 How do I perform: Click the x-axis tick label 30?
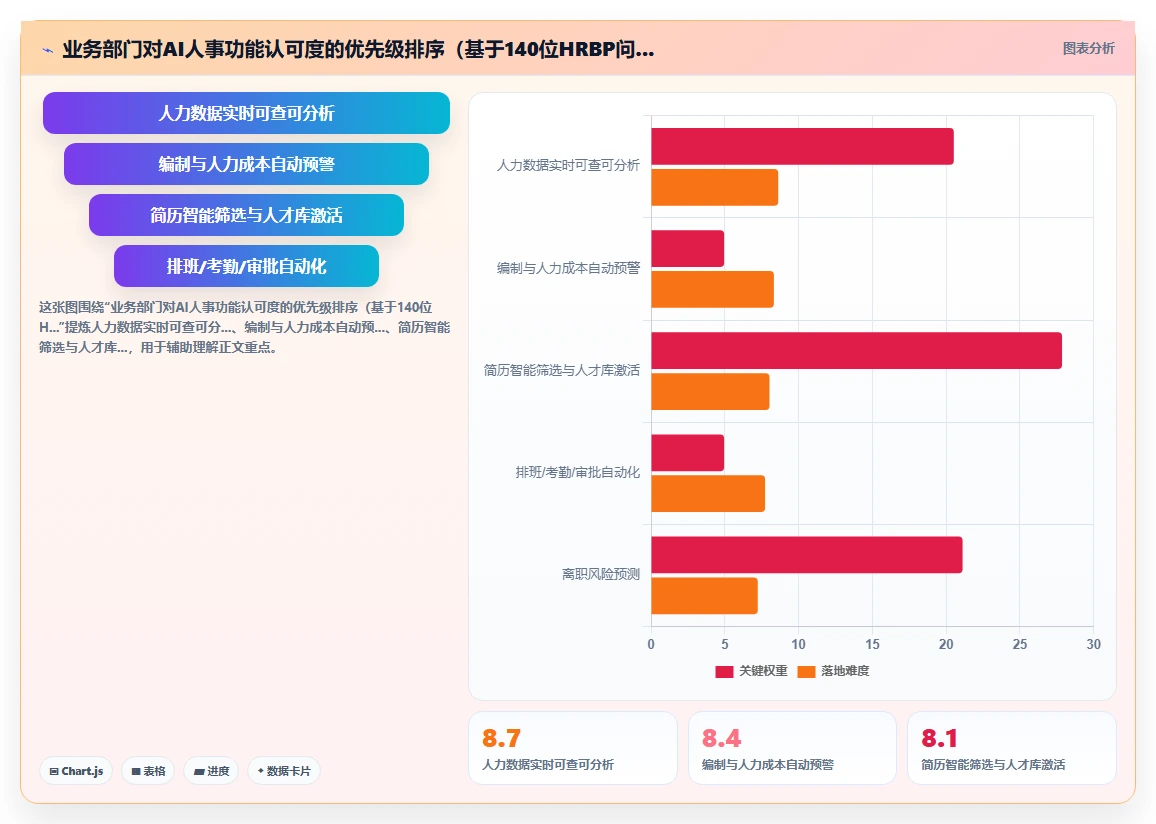coord(1093,645)
